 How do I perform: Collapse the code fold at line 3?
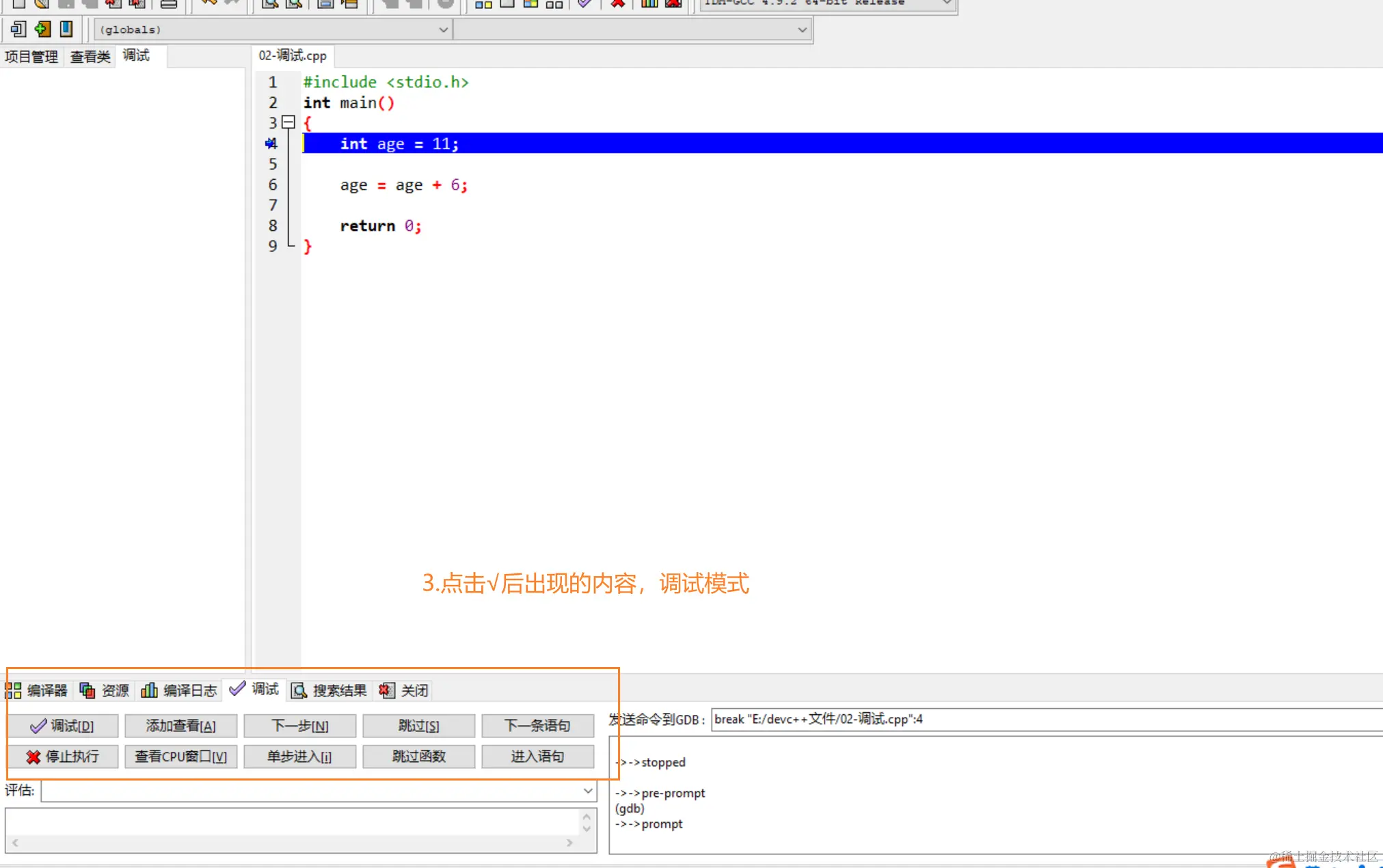pos(288,122)
